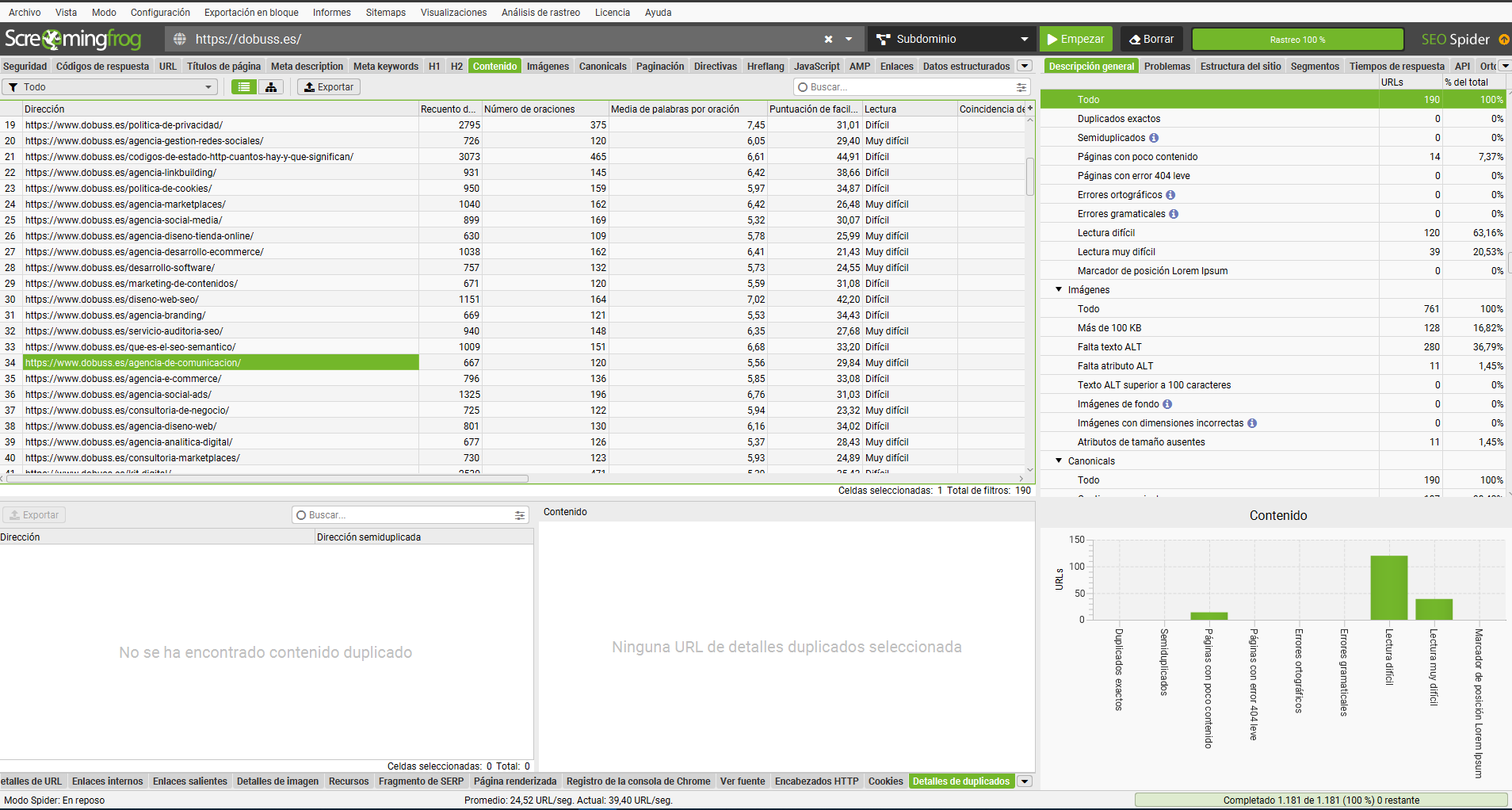Switch to tree view icon
Screen dimensions: 1512x810
[x=271, y=86]
